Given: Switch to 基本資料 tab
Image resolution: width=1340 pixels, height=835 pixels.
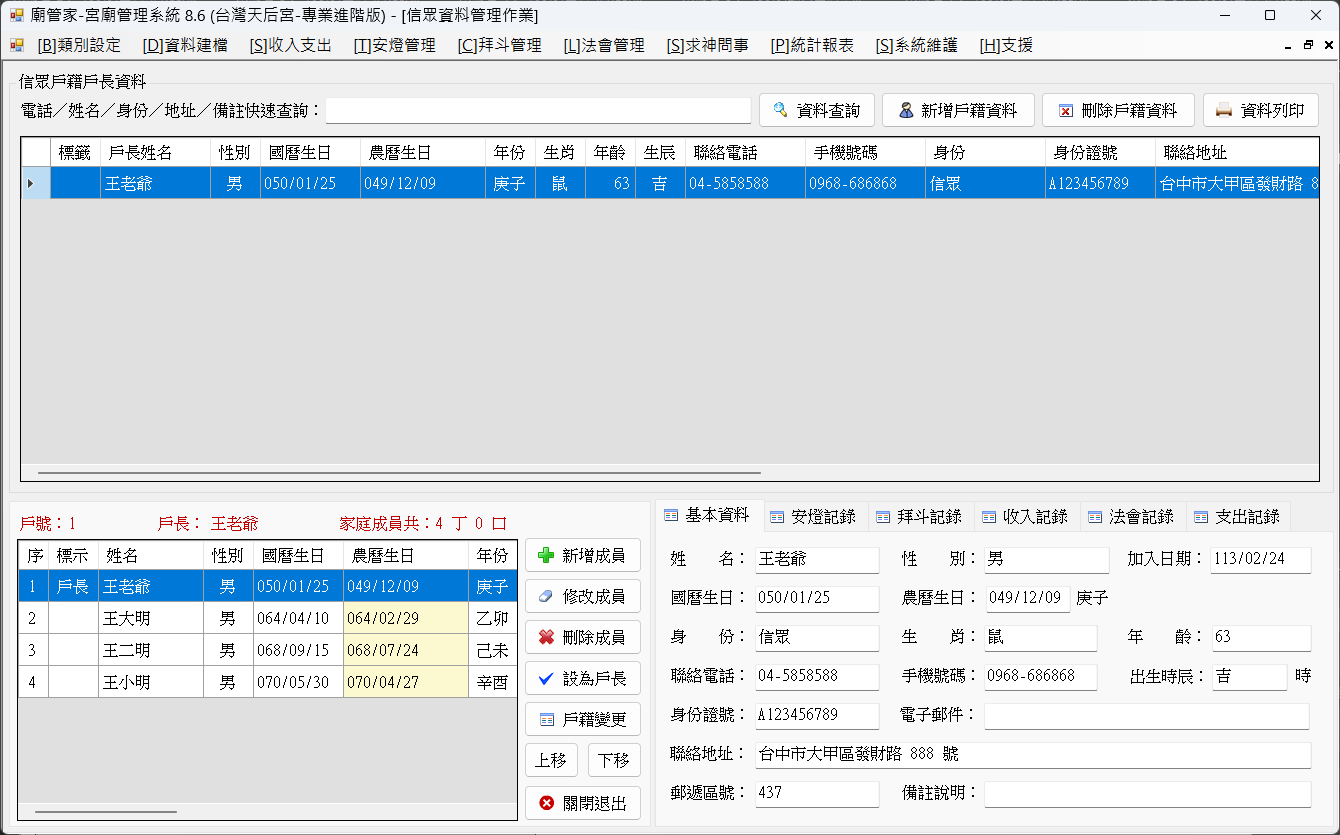Looking at the screenshot, I should click(x=707, y=515).
